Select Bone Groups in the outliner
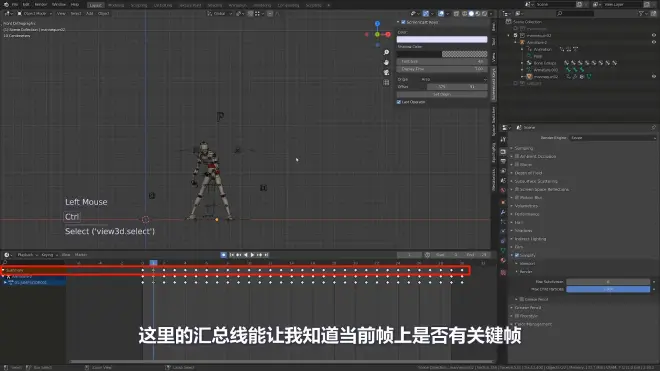 pyautogui.click(x=545, y=63)
